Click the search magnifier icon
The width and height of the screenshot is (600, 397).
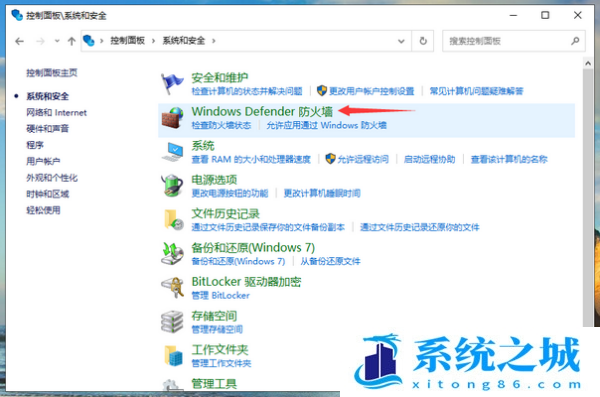[x=575, y=41]
